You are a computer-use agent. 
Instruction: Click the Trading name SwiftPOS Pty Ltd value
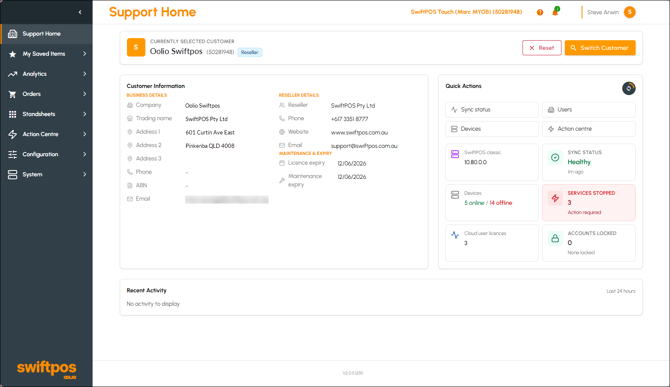206,119
